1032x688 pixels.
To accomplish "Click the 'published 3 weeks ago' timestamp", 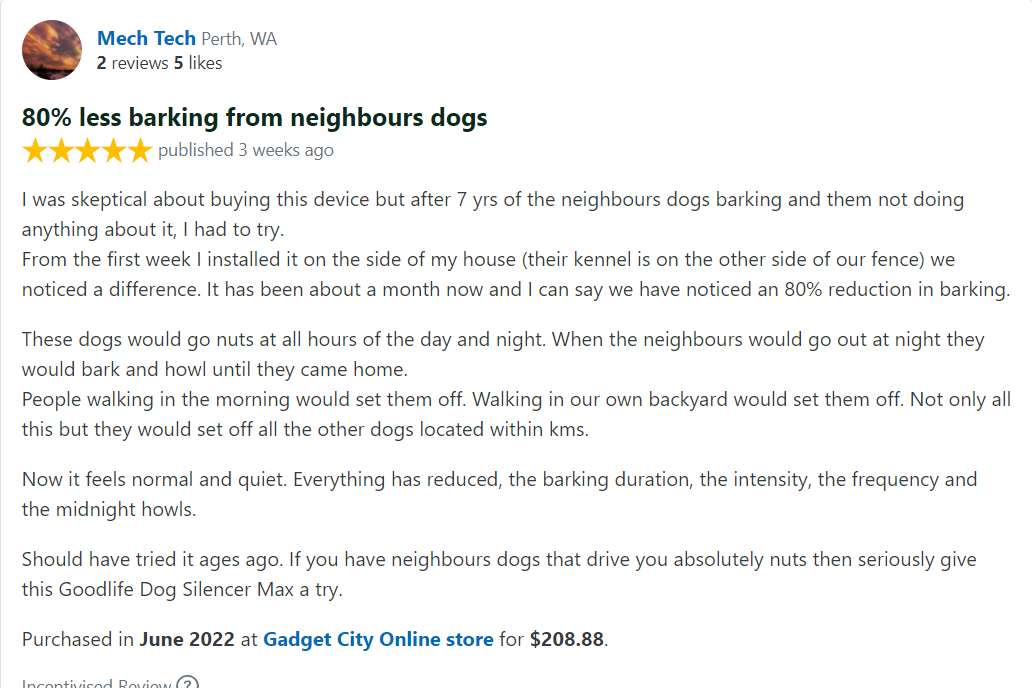I will coord(245,150).
